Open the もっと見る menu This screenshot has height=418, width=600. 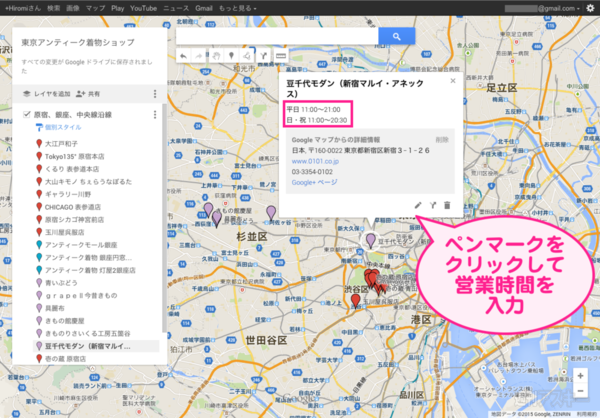(237, 8)
